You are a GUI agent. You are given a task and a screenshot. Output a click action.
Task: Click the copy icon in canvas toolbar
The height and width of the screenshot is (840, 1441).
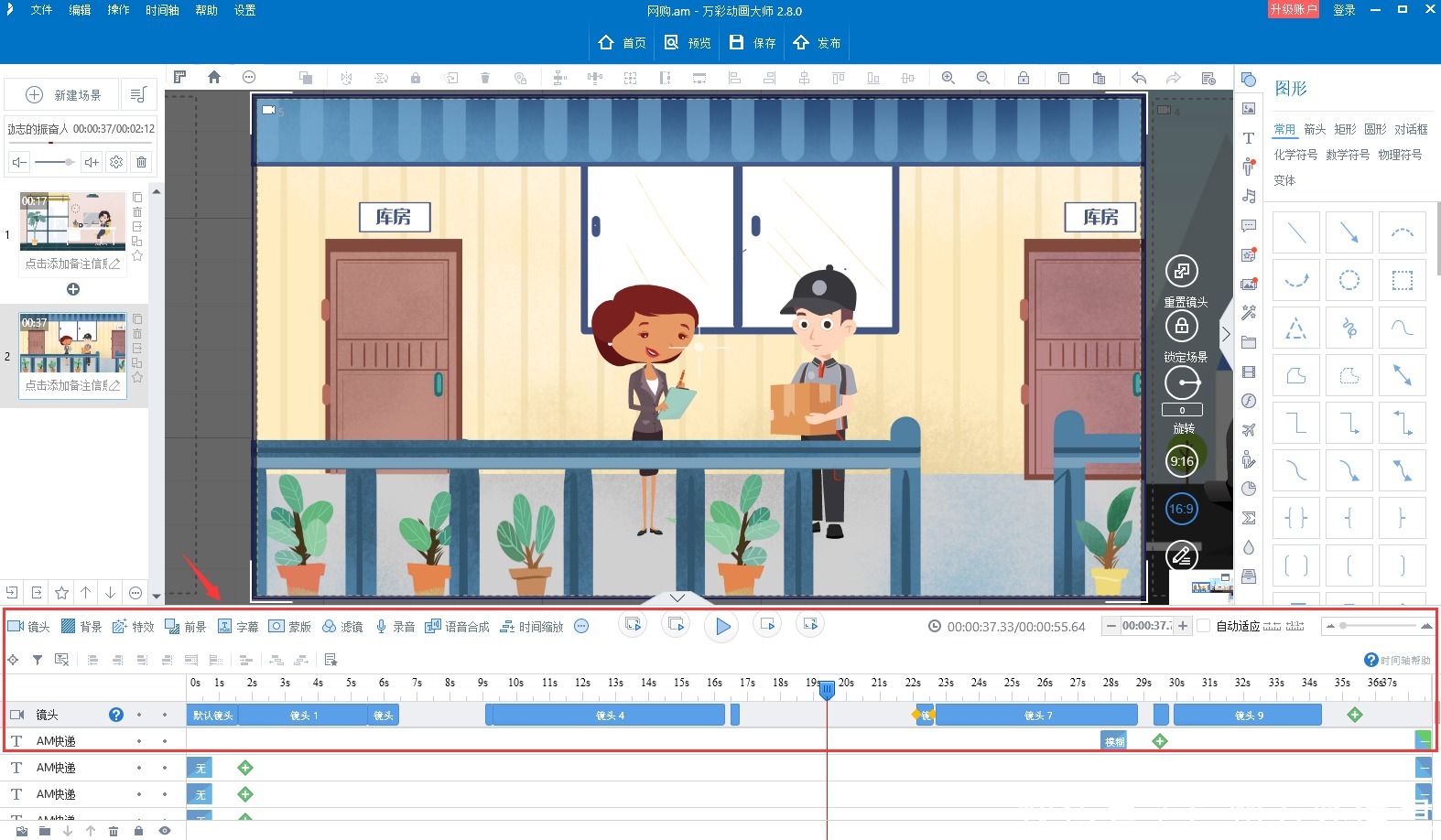(x=1064, y=78)
